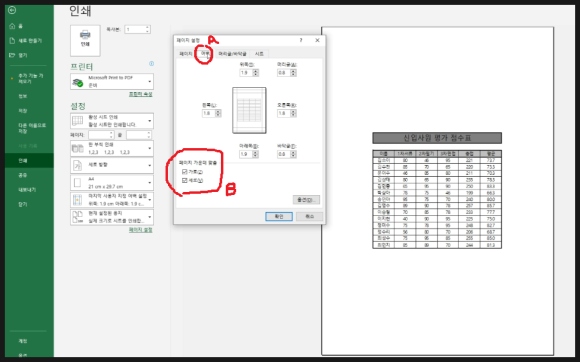This screenshot has height=362, width=580.
Task: Select 정보 (Info) in sidebar
Action: coord(23,96)
